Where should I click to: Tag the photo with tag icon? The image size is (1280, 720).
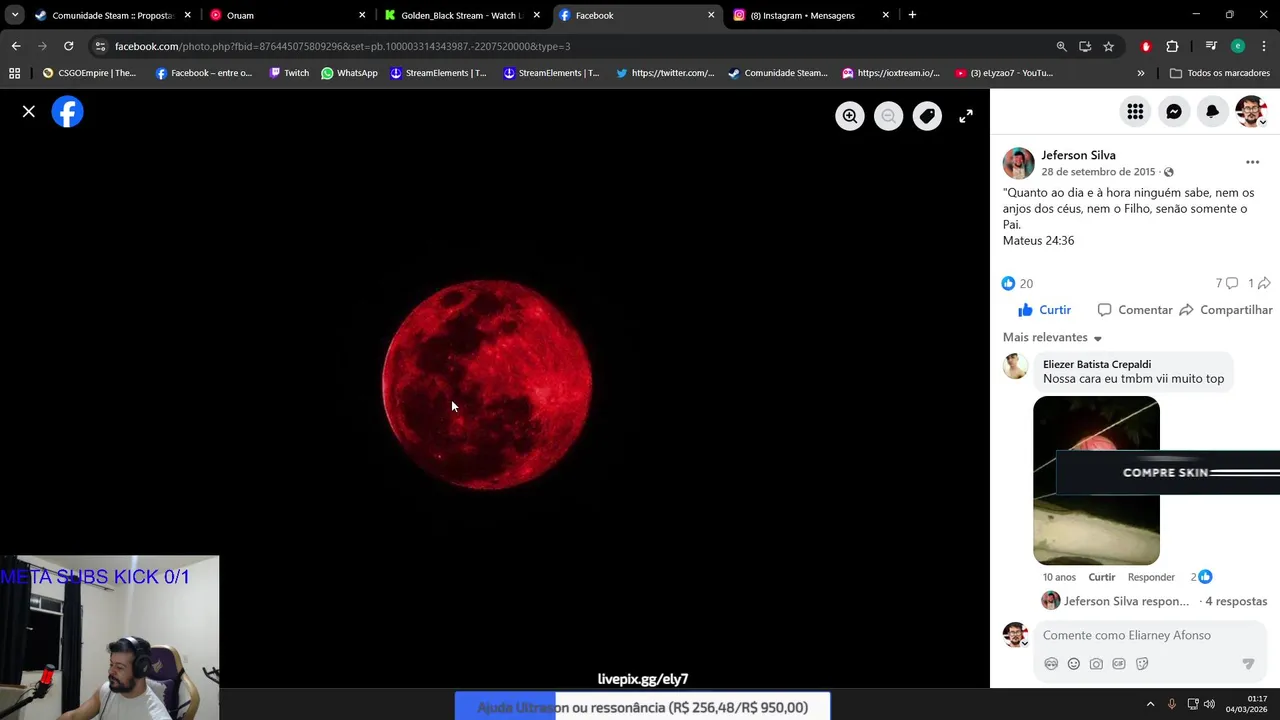tap(927, 116)
